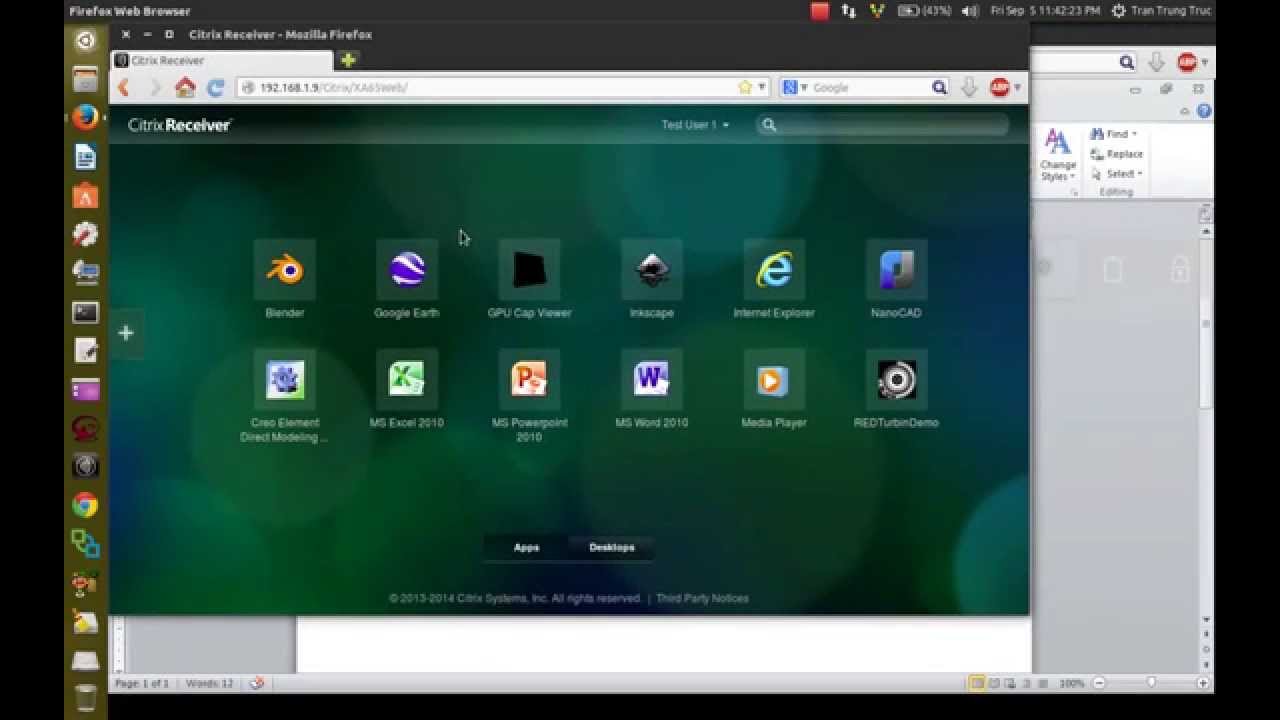Expand the Adblock Plus dropdown arrow in Firefox
The image size is (1280, 720).
coord(1017,88)
